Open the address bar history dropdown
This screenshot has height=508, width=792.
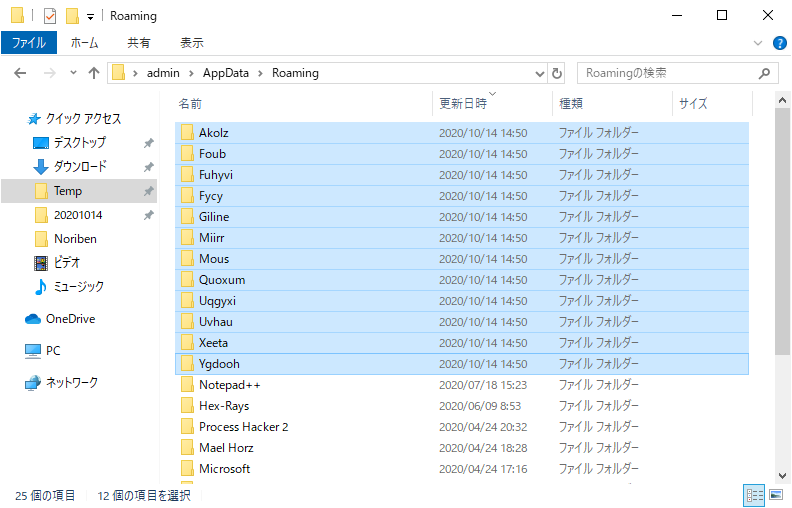click(540, 74)
